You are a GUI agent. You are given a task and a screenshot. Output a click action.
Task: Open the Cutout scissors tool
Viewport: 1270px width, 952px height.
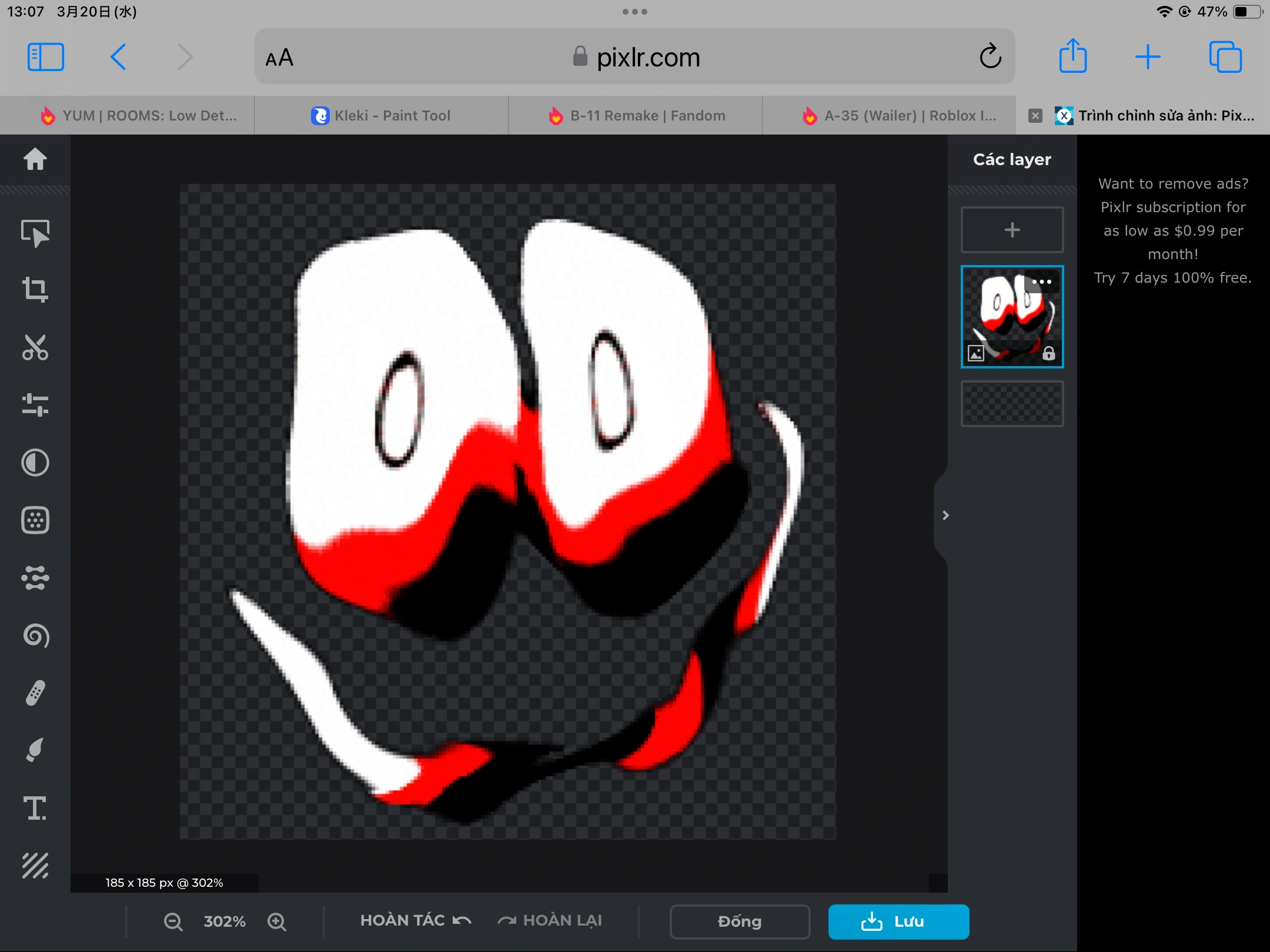click(x=35, y=347)
